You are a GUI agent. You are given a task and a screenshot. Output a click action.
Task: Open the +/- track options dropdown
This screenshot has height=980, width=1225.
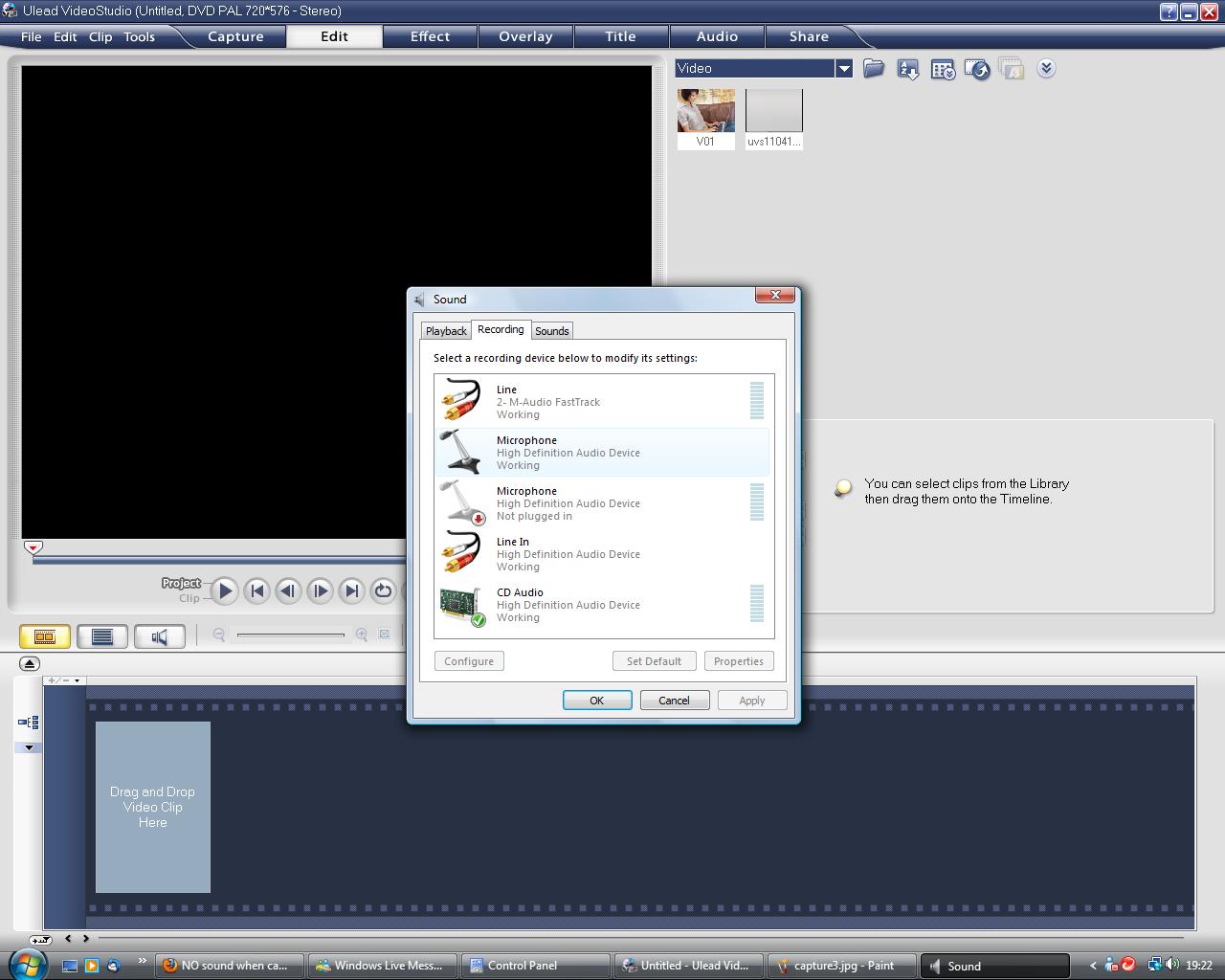click(x=65, y=680)
